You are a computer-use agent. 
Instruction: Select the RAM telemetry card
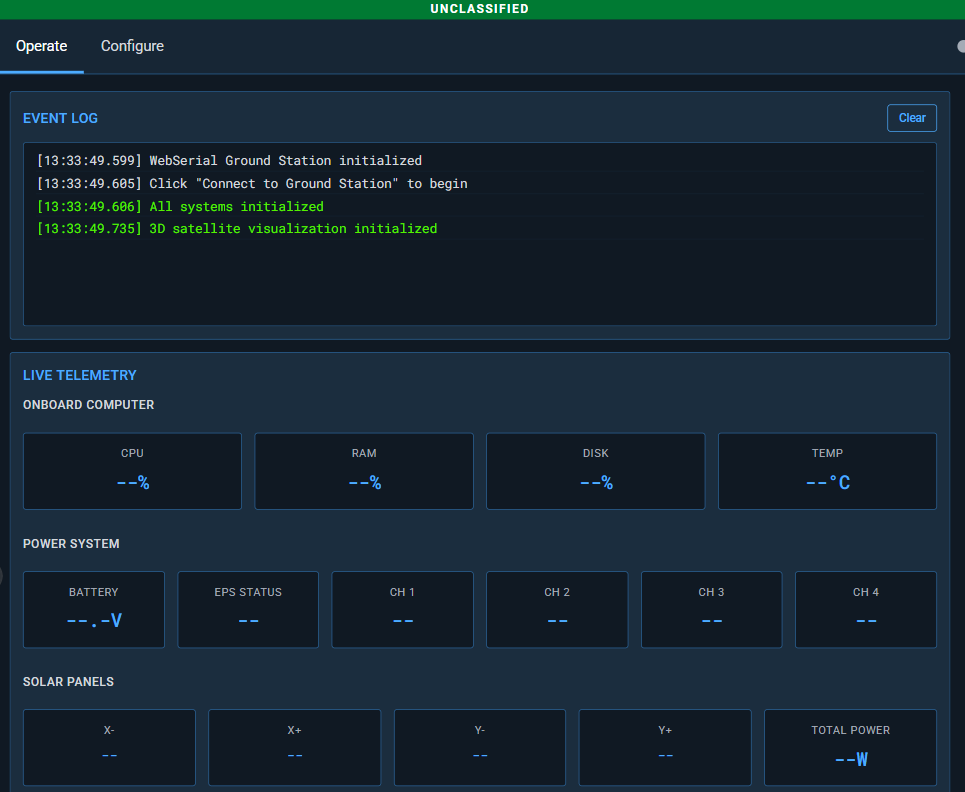coord(364,471)
